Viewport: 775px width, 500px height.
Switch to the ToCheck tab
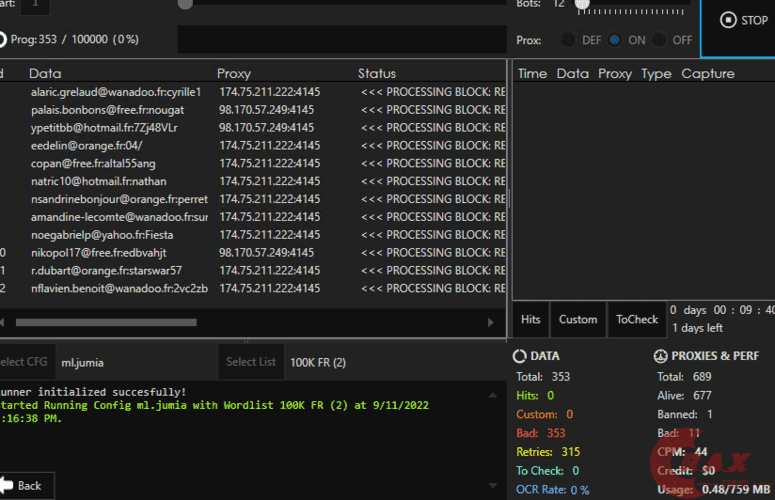637,319
